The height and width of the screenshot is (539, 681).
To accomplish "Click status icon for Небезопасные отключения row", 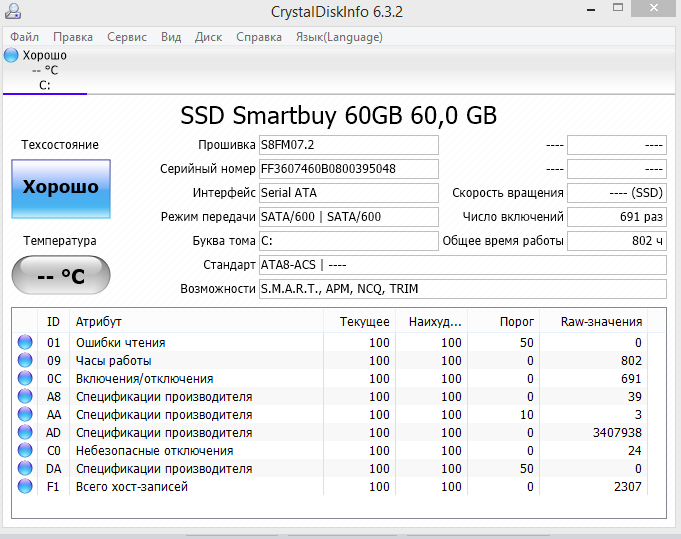I will (x=25, y=451).
